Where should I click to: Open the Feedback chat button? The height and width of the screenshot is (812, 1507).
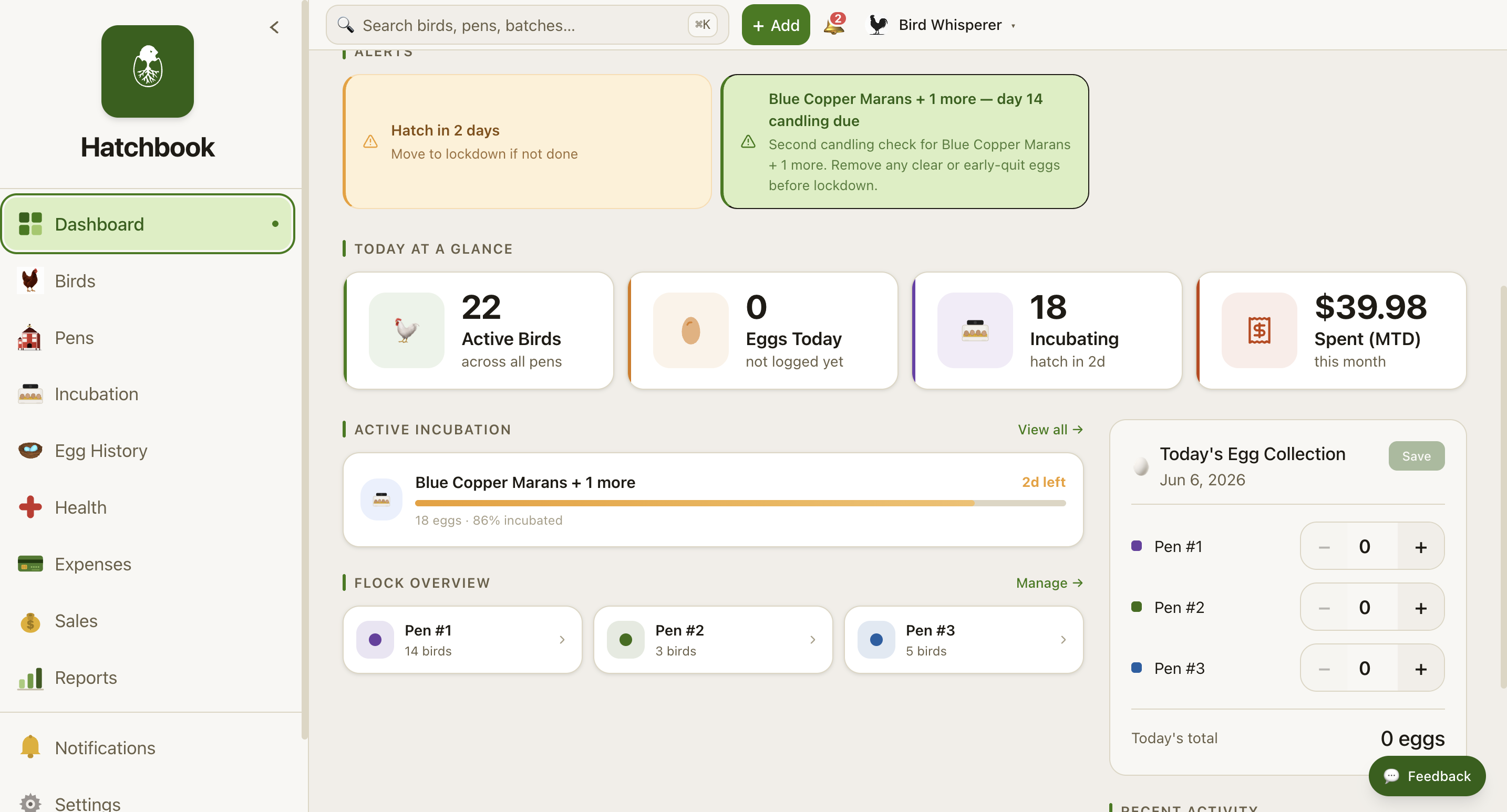coord(1427,776)
